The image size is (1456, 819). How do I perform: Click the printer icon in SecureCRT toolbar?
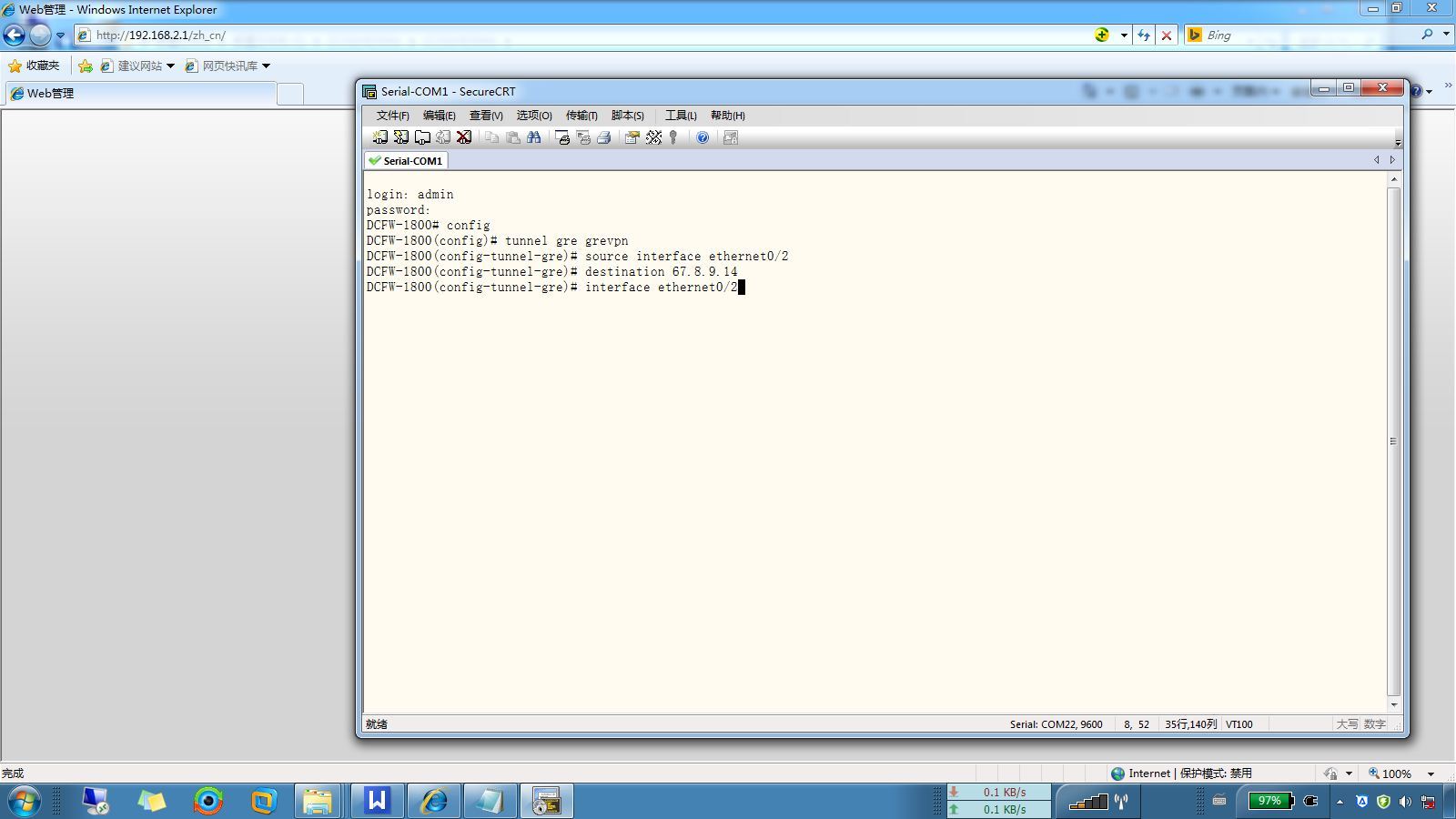coord(603,137)
